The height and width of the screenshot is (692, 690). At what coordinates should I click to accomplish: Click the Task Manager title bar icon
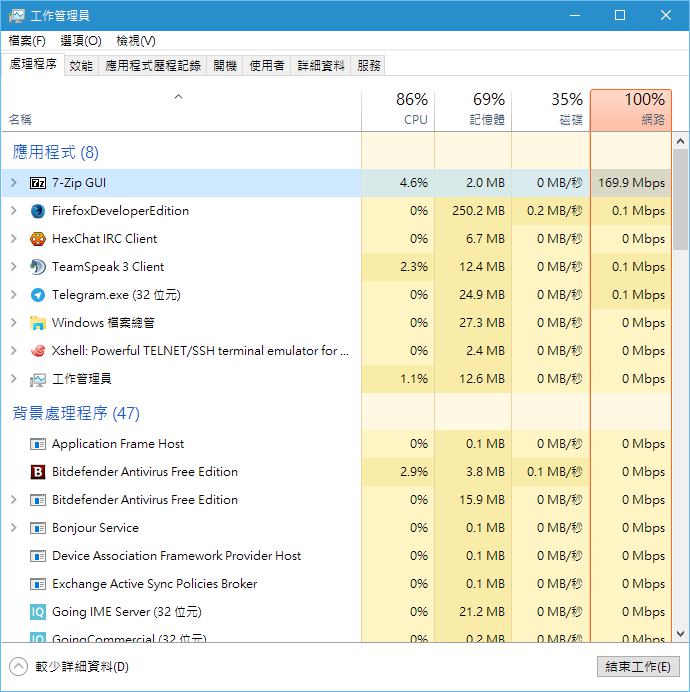[x=16, y=16]
